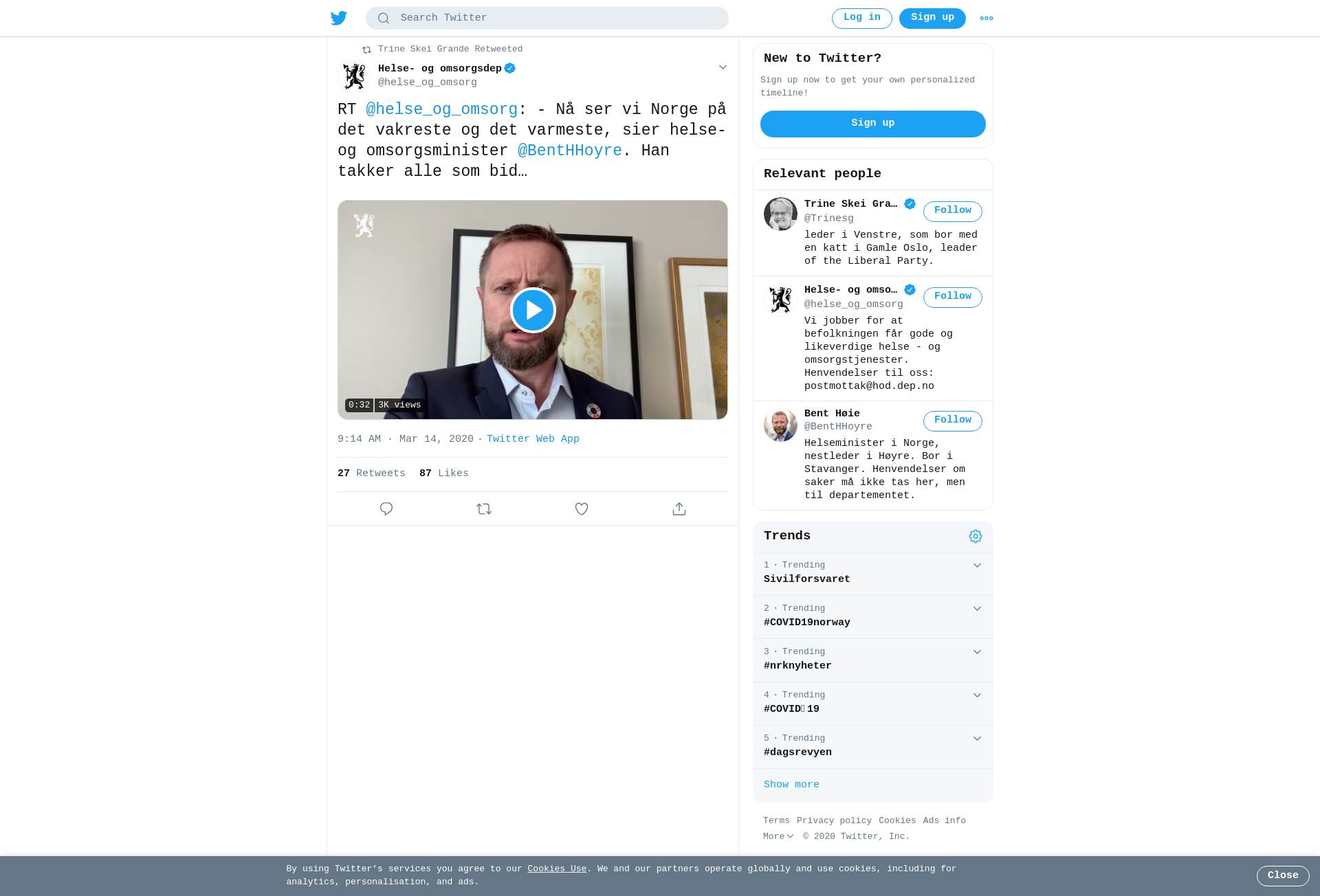Open Trends settings gear icon
Image resolution: width=1320 pixels, height=896 pixels.
pos(976,536)
